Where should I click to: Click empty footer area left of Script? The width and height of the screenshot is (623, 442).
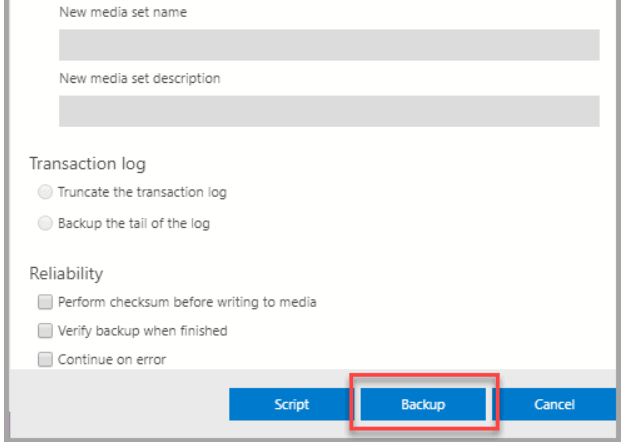(120, 405)
